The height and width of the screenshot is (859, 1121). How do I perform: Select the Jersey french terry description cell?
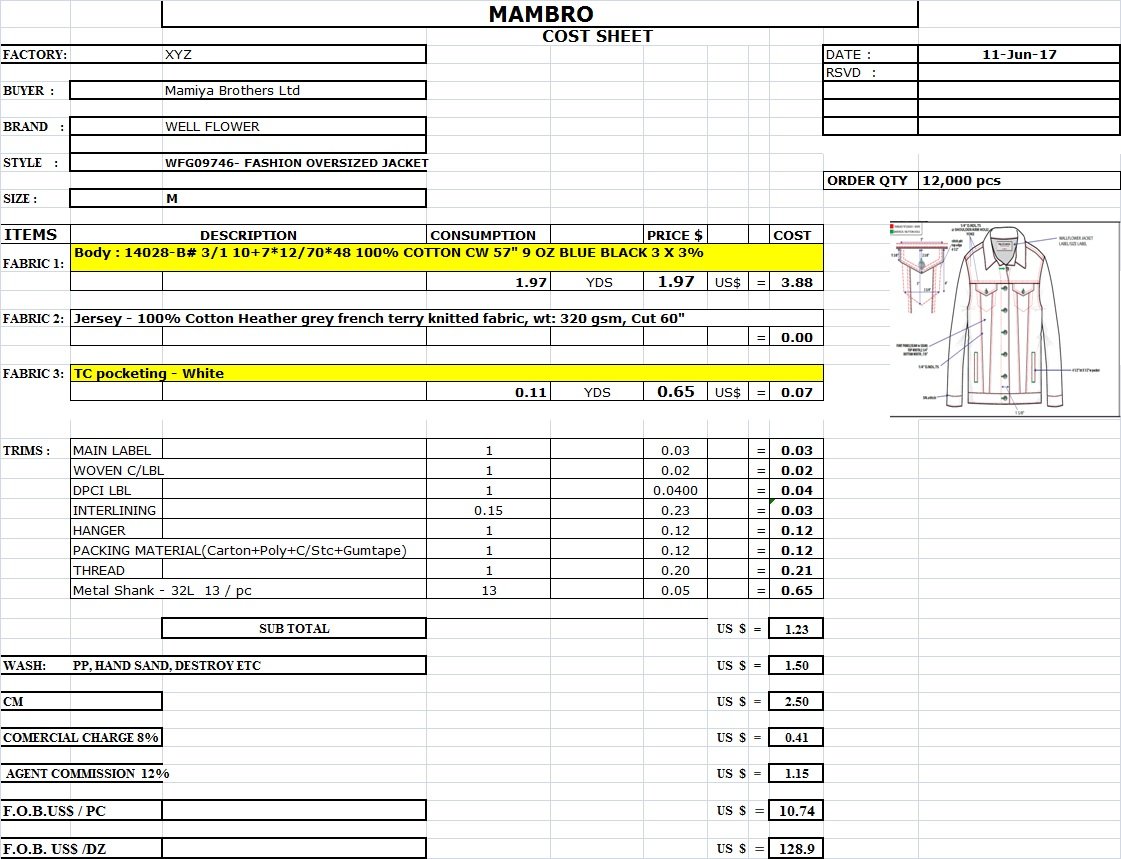(x=447, y=318)
